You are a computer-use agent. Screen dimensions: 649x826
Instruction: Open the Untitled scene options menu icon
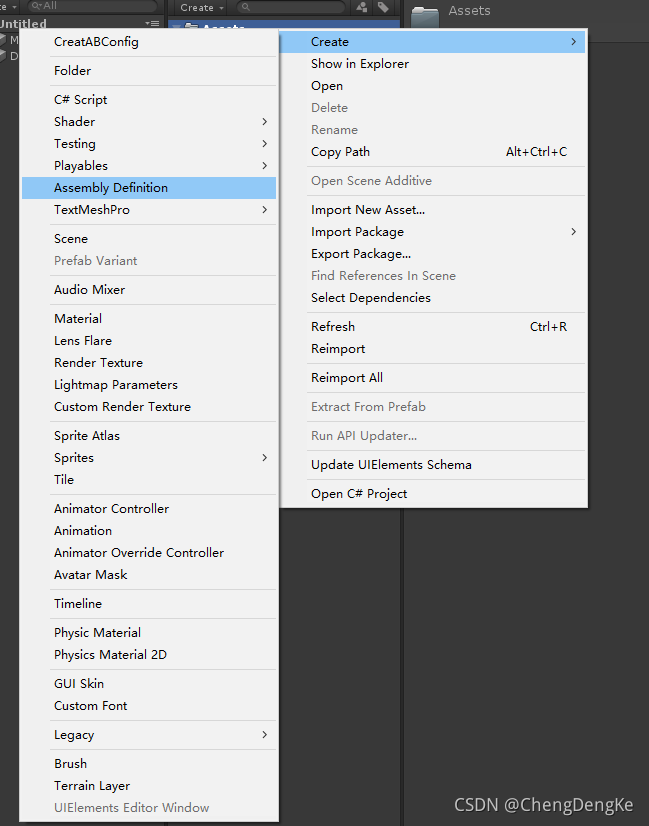tap(152, 23)
